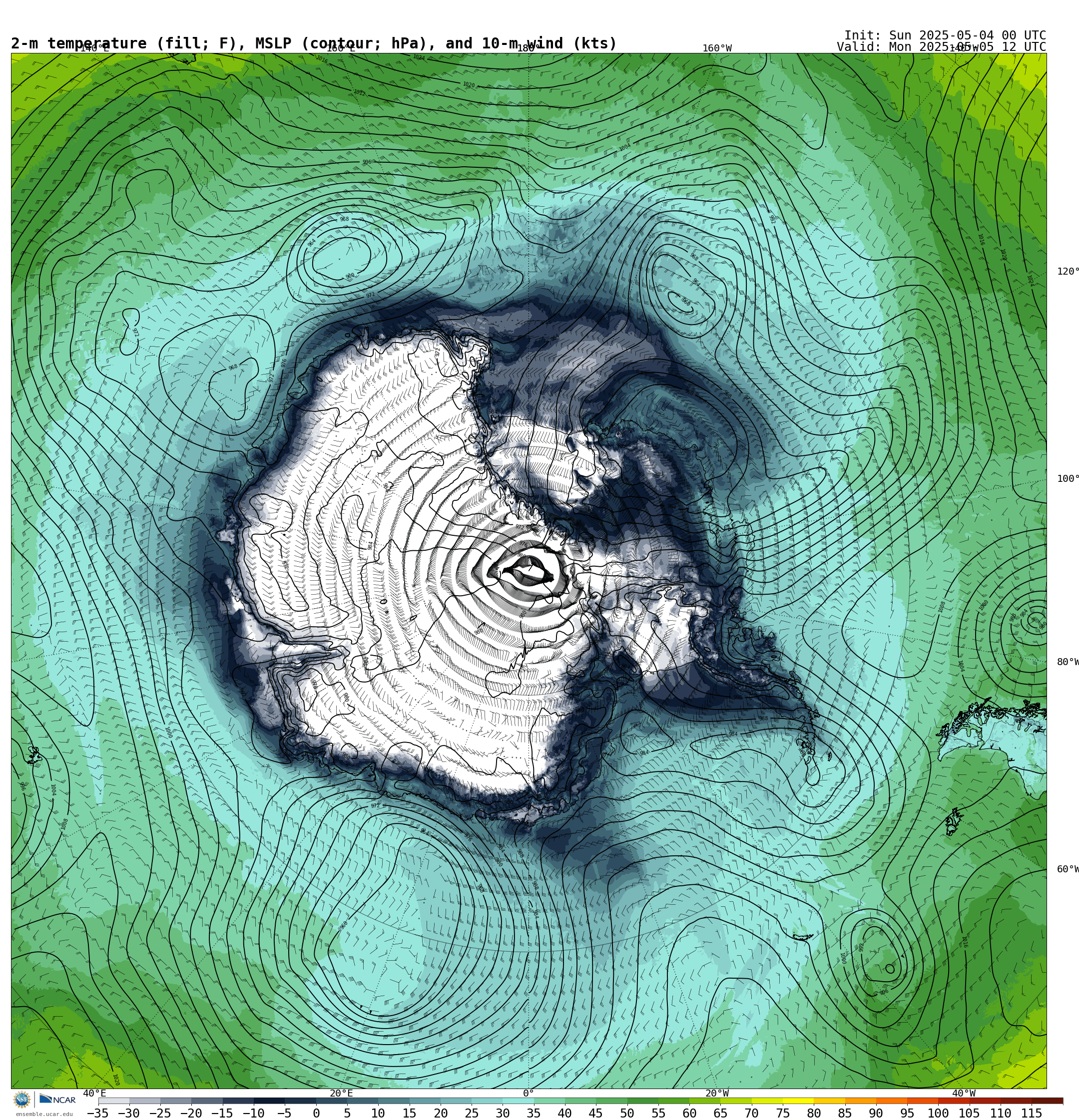The width and height of the screenshot is (1079, 1120).
Task: Click the -5 colorbar tick label
Action: pos(284,1113)
